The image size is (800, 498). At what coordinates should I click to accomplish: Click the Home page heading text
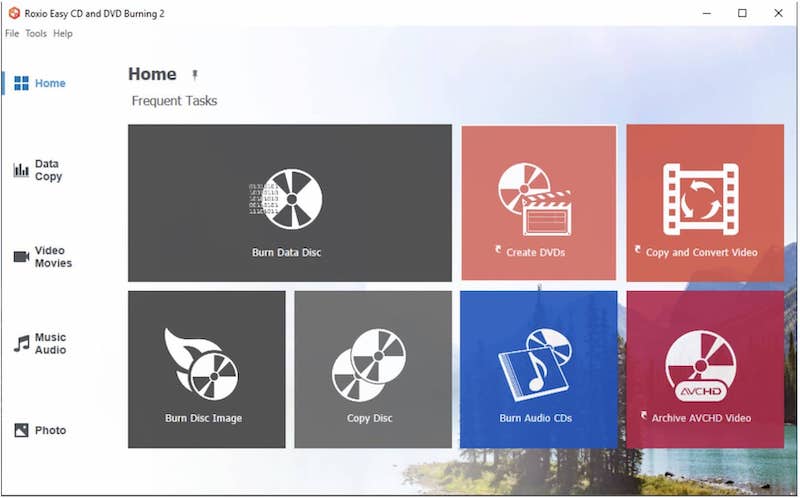[152, 74]
